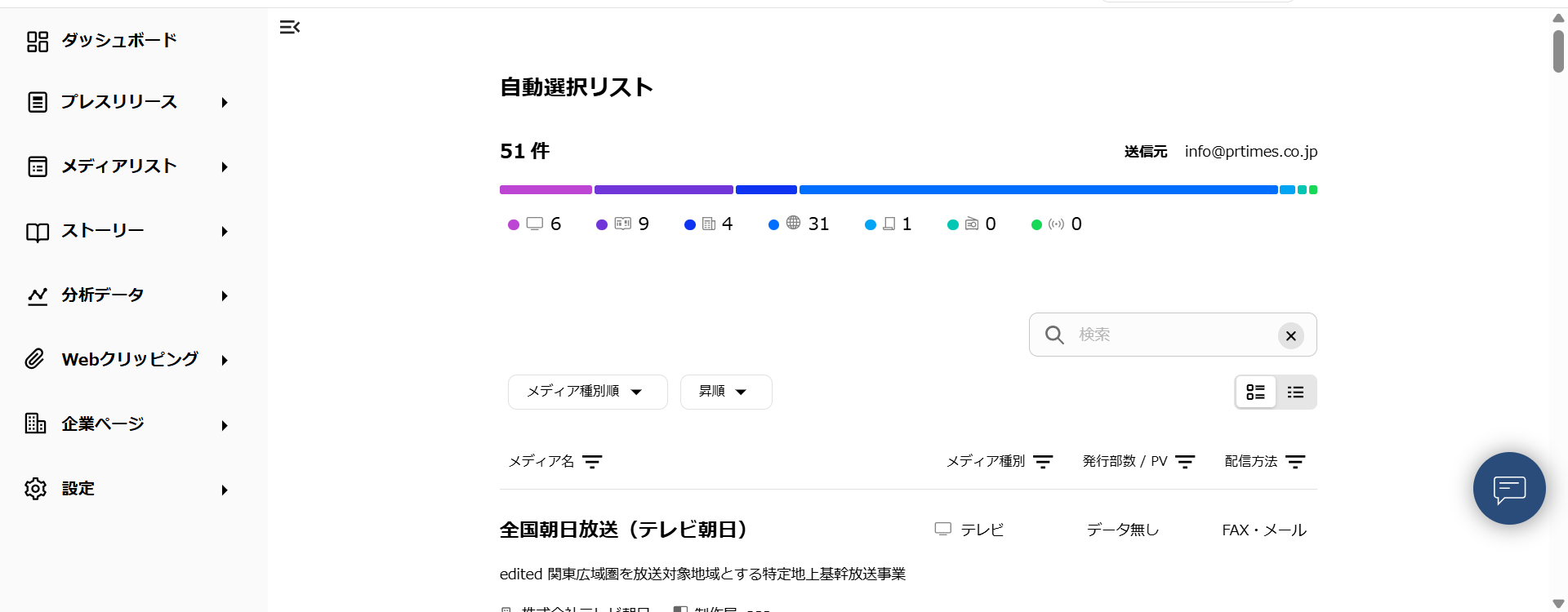Image resolution: width=1568 pixels, height=612 pixels.
Task: Click the newspaper media icon with count 4
Action: pos(710,224)
